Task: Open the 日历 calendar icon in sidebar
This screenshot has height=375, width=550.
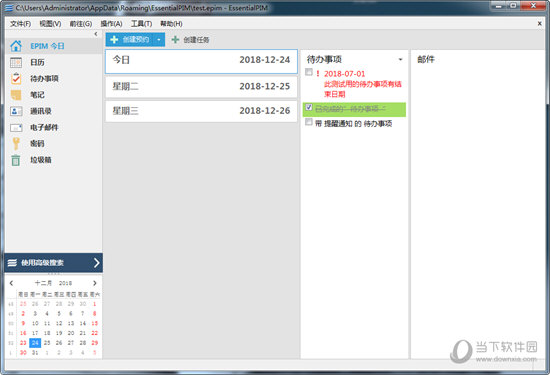Action: [16, 62]
